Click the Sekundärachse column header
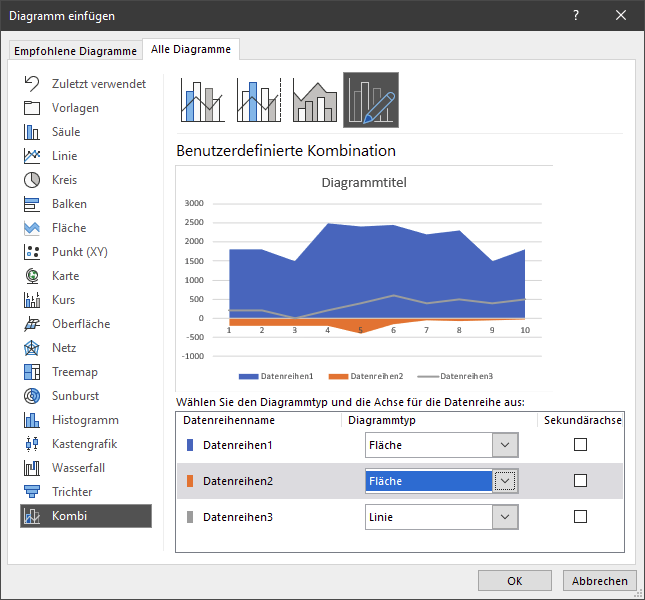This screenshot has width=645, height=600. [582, 420]
